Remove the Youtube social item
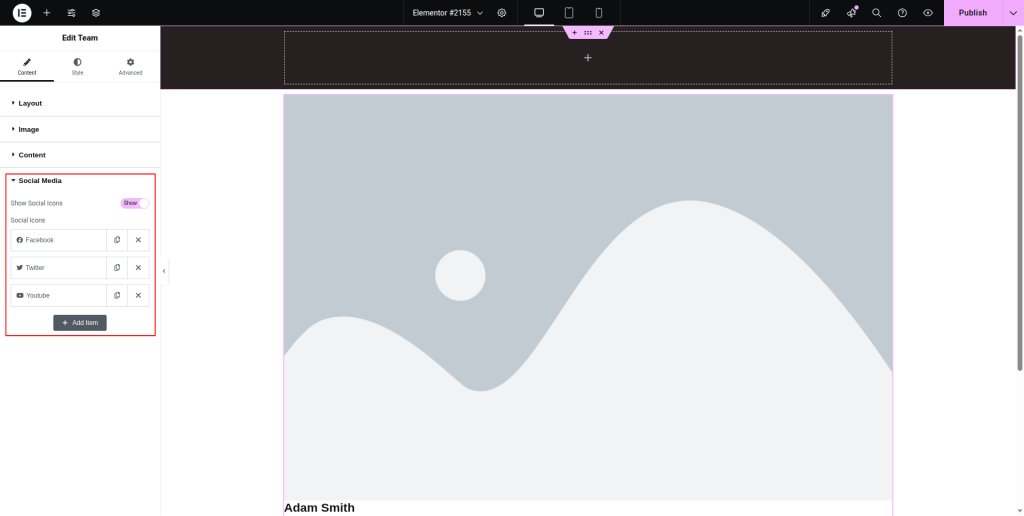 138,295
